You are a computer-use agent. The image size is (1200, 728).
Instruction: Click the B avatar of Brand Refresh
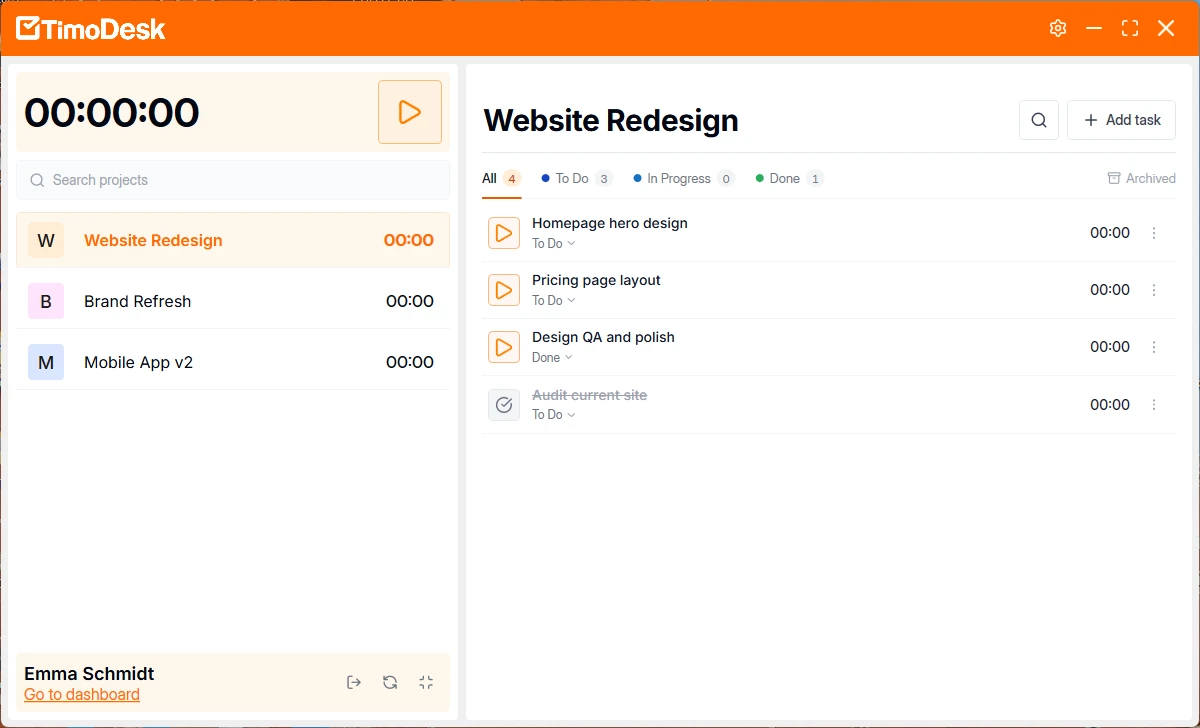pos(46,301)
